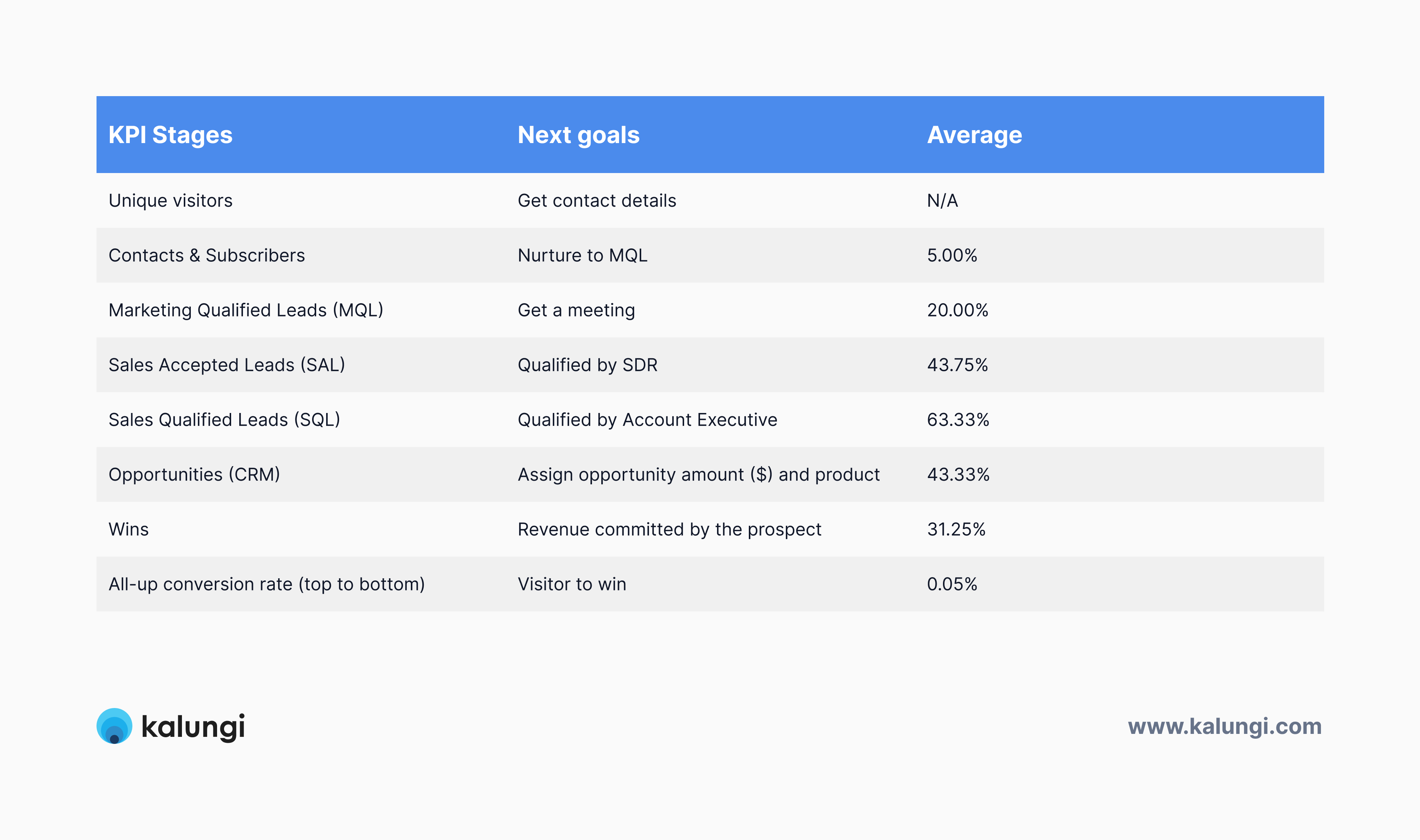Select the Nurture to MQL goal
This screenshot has width=1420, height=840.
tap(582, 255)
